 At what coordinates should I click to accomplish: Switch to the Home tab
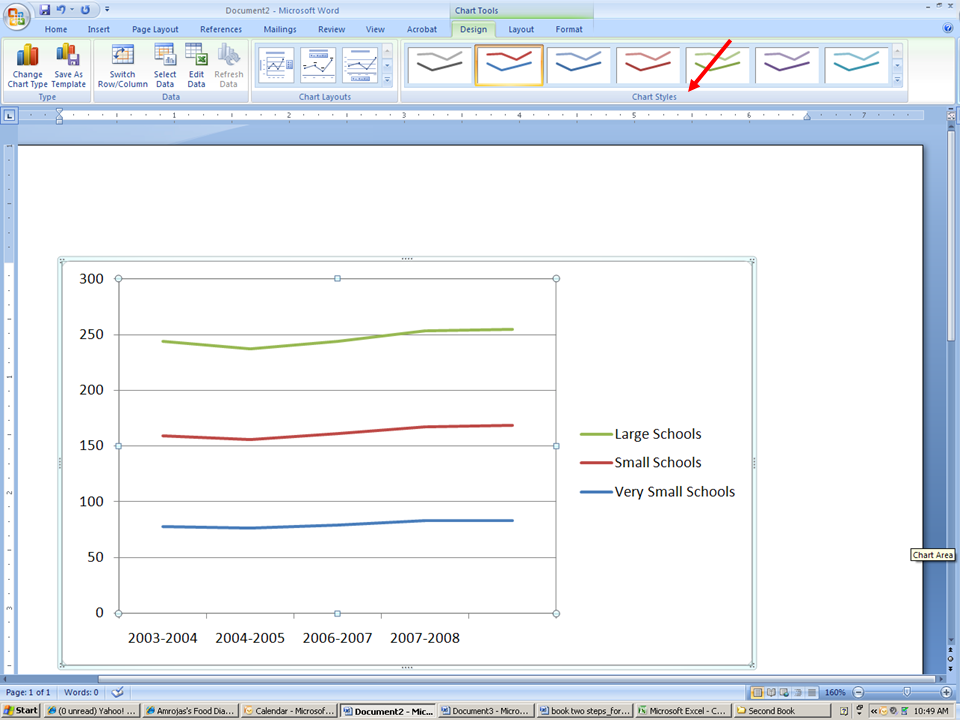[x=56, y=29]
